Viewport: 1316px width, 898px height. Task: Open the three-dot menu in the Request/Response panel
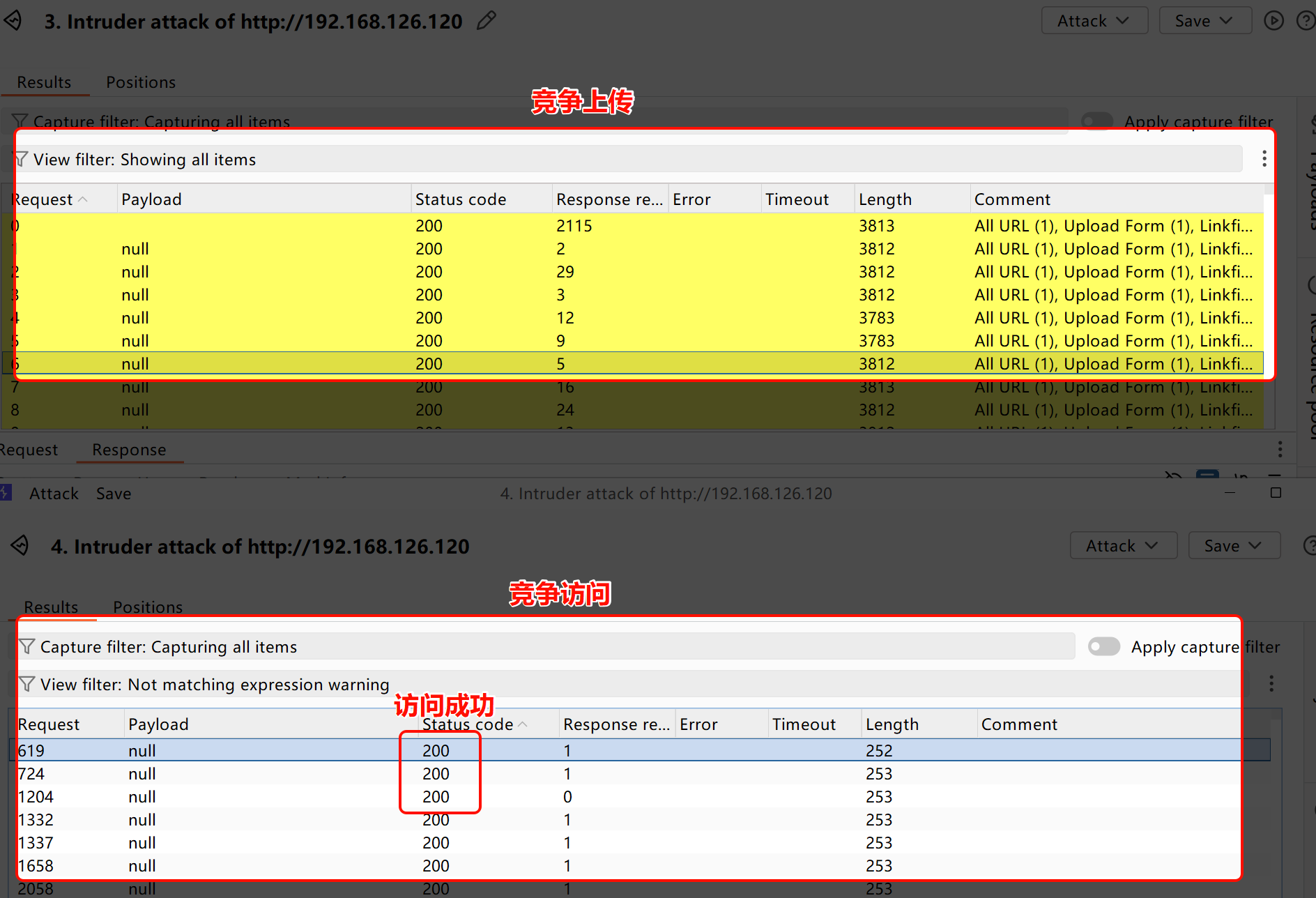point(1280,449)
